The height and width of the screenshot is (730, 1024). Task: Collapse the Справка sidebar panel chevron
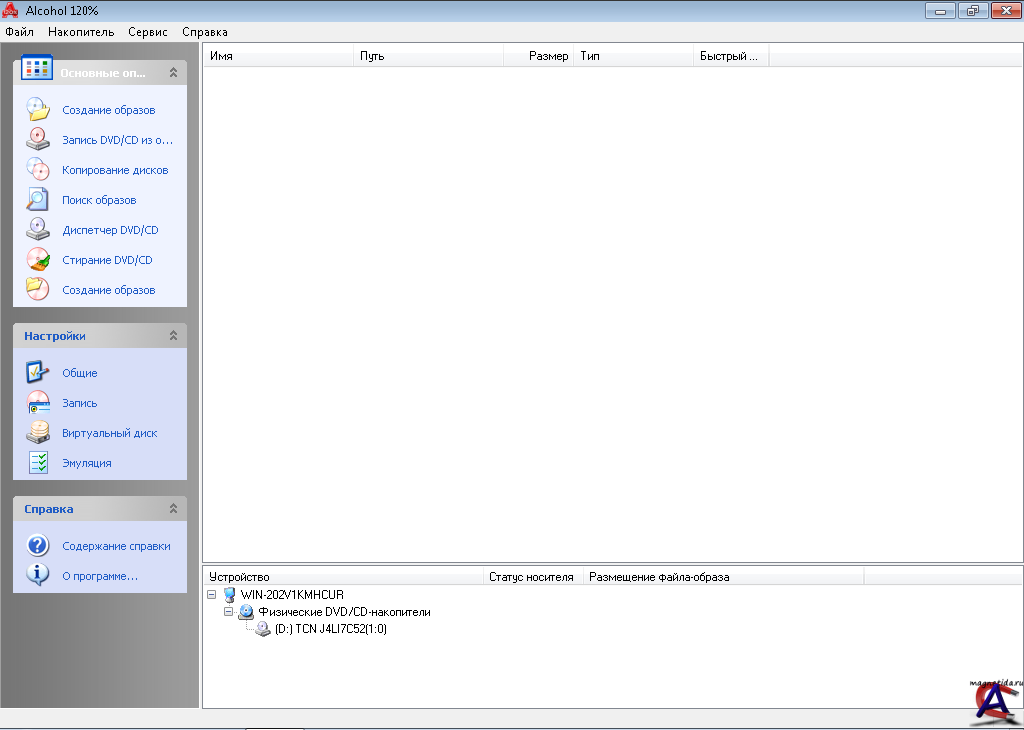tap(173, 509)
